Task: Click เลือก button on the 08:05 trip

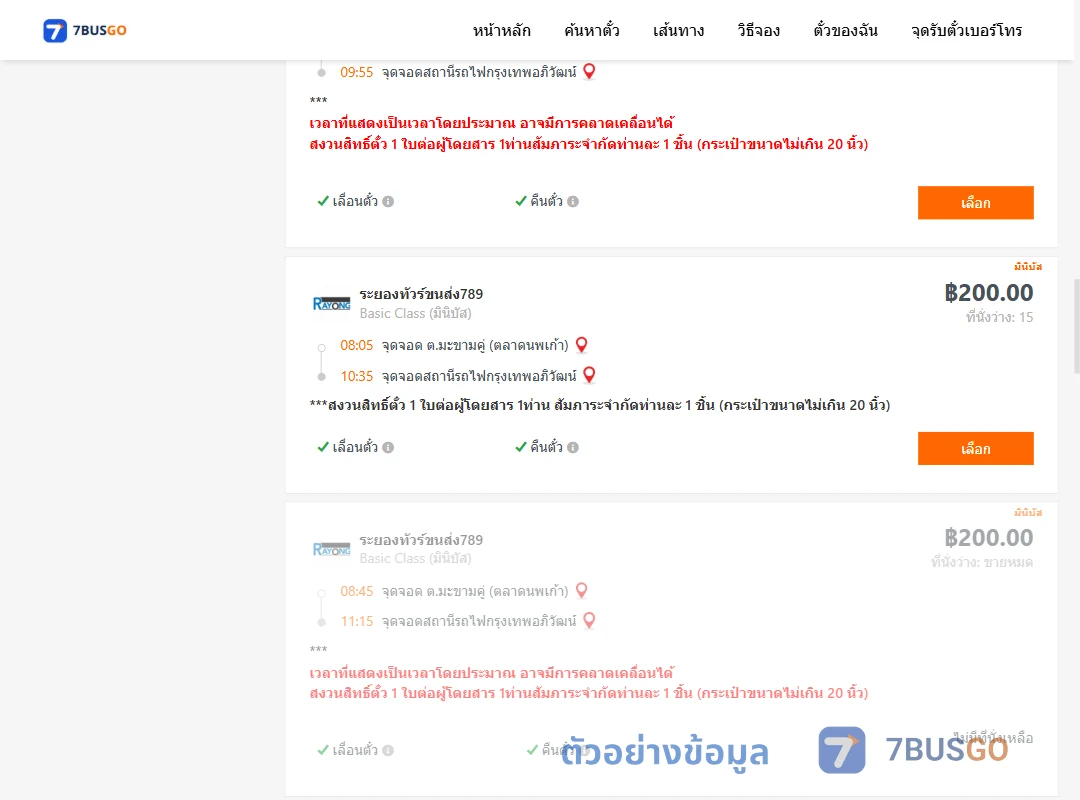Action: coord(975,449)
